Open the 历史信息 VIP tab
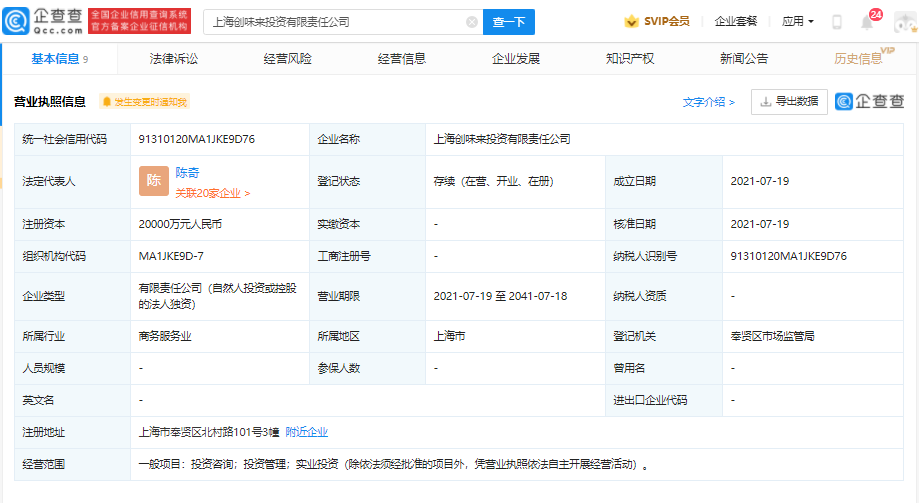 pyautogui.click(x=859, y=59)
